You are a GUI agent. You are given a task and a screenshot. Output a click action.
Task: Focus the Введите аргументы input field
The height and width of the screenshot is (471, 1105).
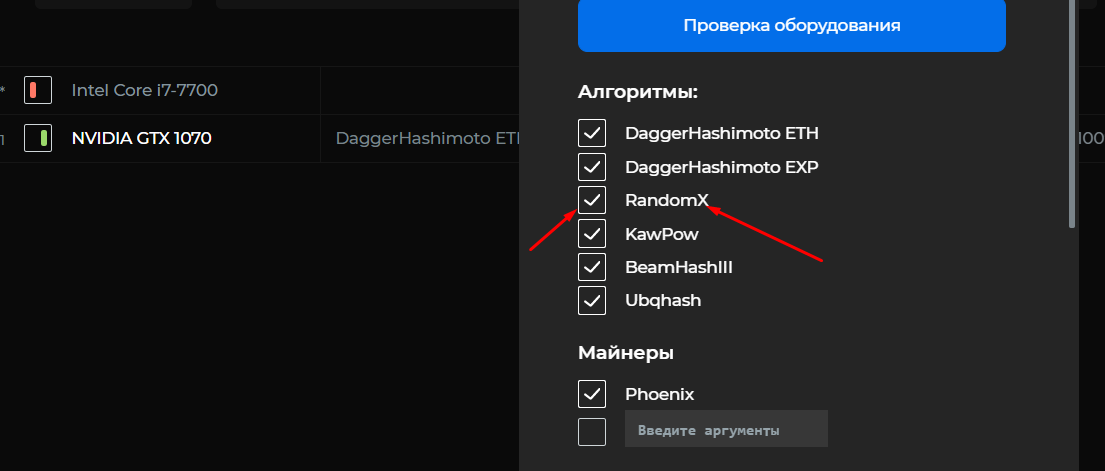click(726, 429)
